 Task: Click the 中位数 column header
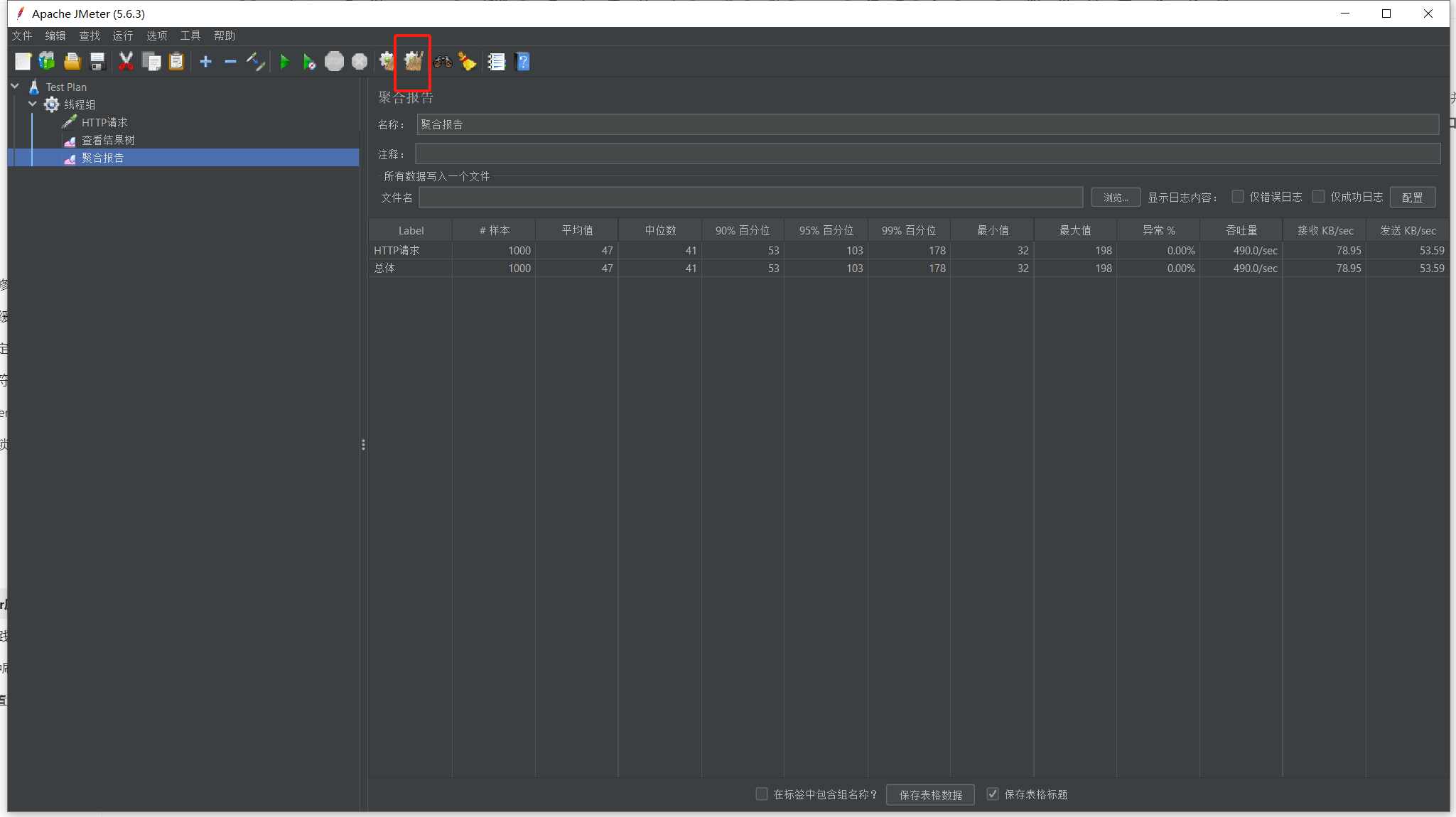pyautogui.click(x=660, y=230)
